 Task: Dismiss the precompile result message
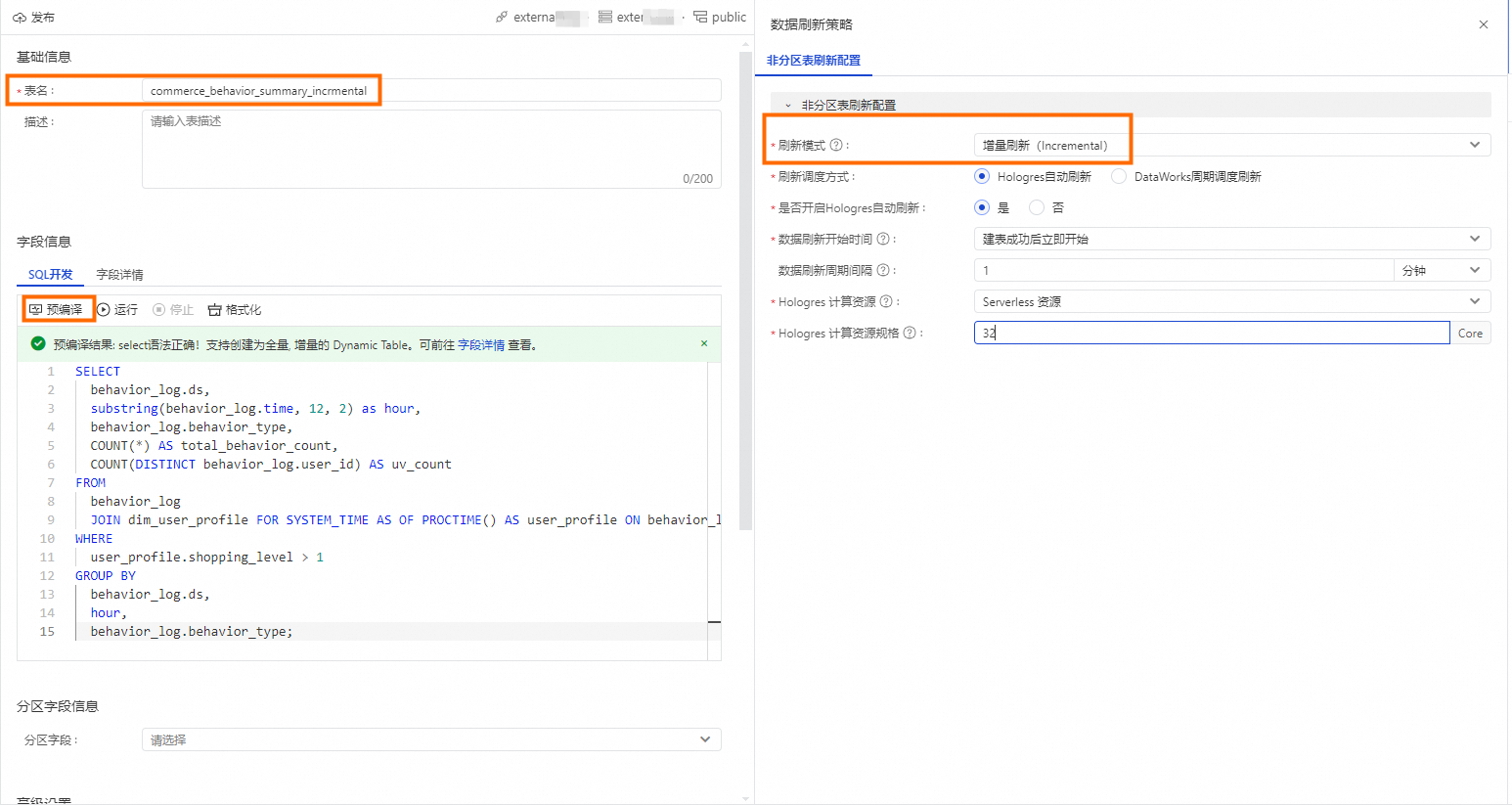coord(704,343)
